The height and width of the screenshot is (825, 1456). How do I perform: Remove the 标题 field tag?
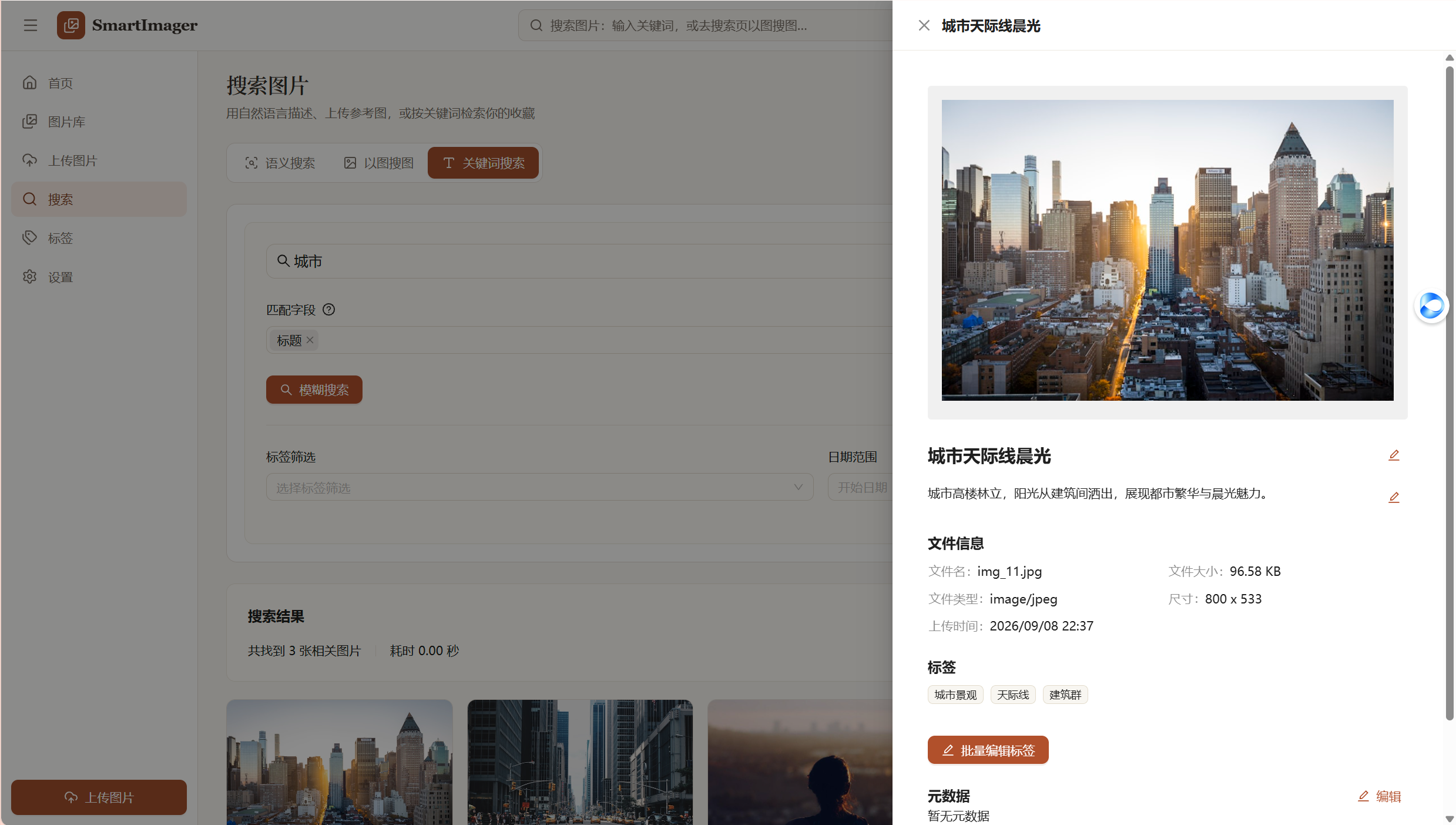(x=310, y=340)
